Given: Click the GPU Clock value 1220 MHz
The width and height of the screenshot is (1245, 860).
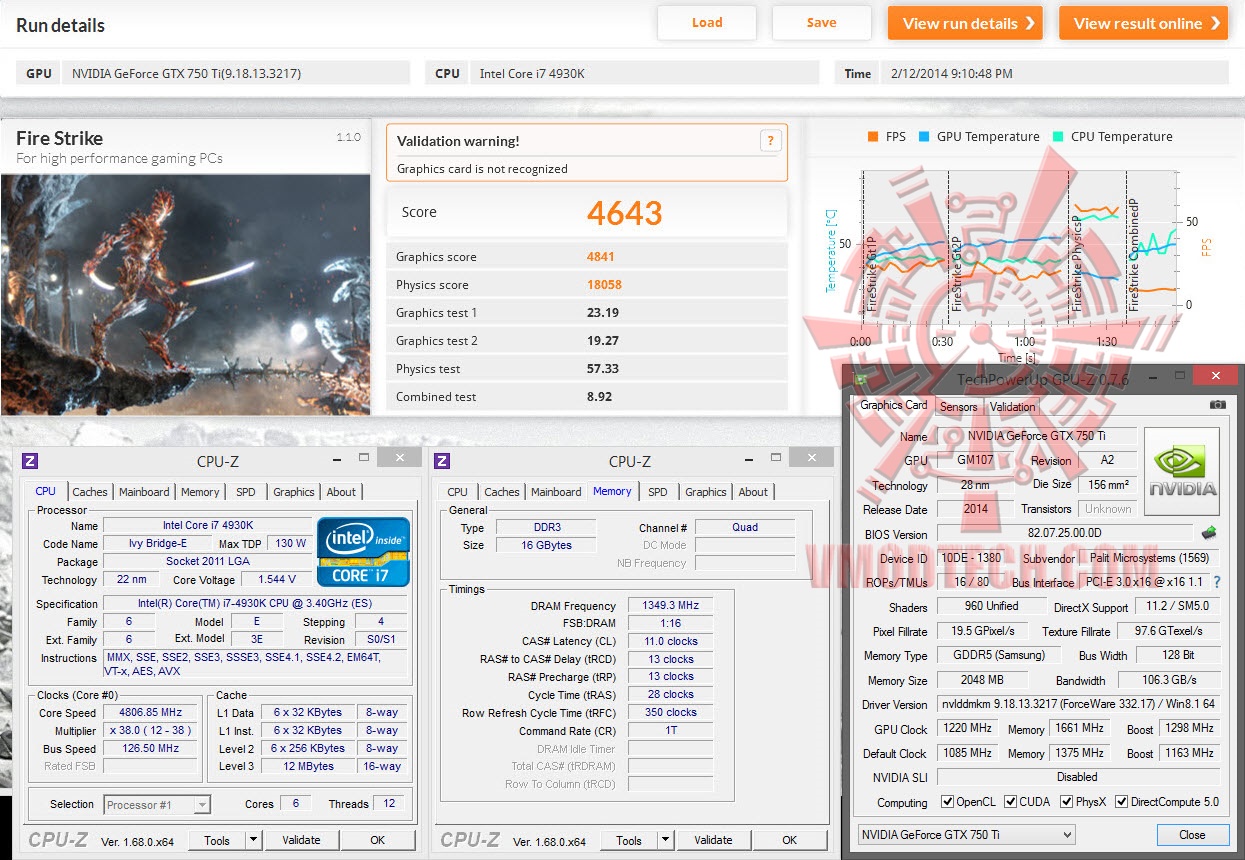Looking at the screenshot, I should (967, 729).
